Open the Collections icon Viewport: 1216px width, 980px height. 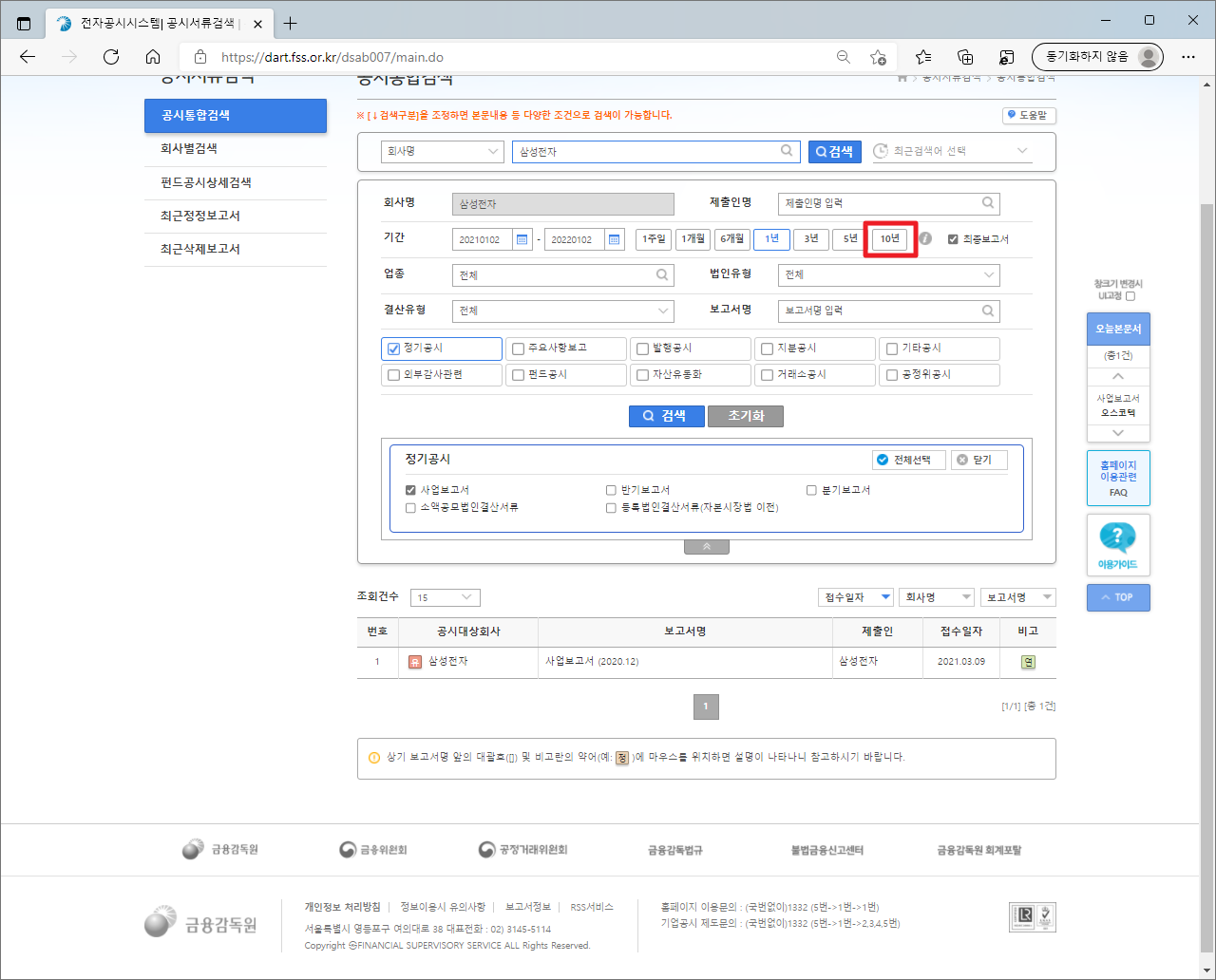(965, 57)
